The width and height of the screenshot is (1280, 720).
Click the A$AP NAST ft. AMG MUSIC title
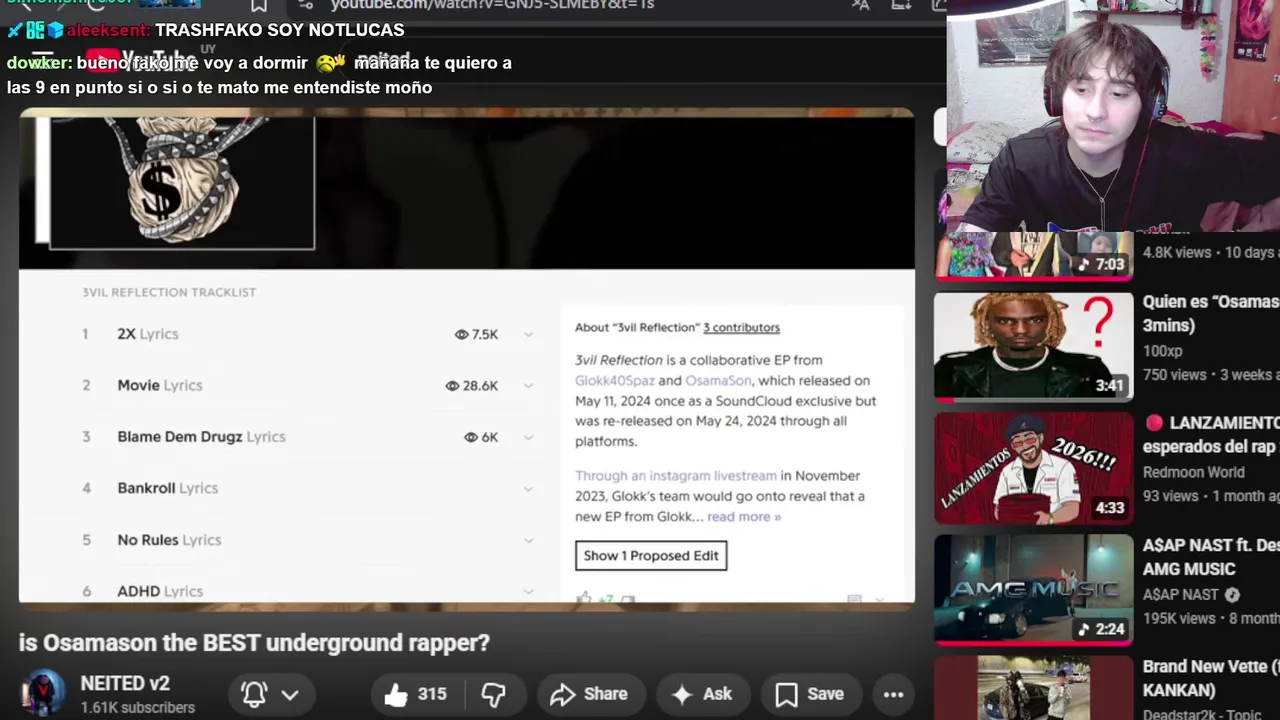coord(1211,557)
